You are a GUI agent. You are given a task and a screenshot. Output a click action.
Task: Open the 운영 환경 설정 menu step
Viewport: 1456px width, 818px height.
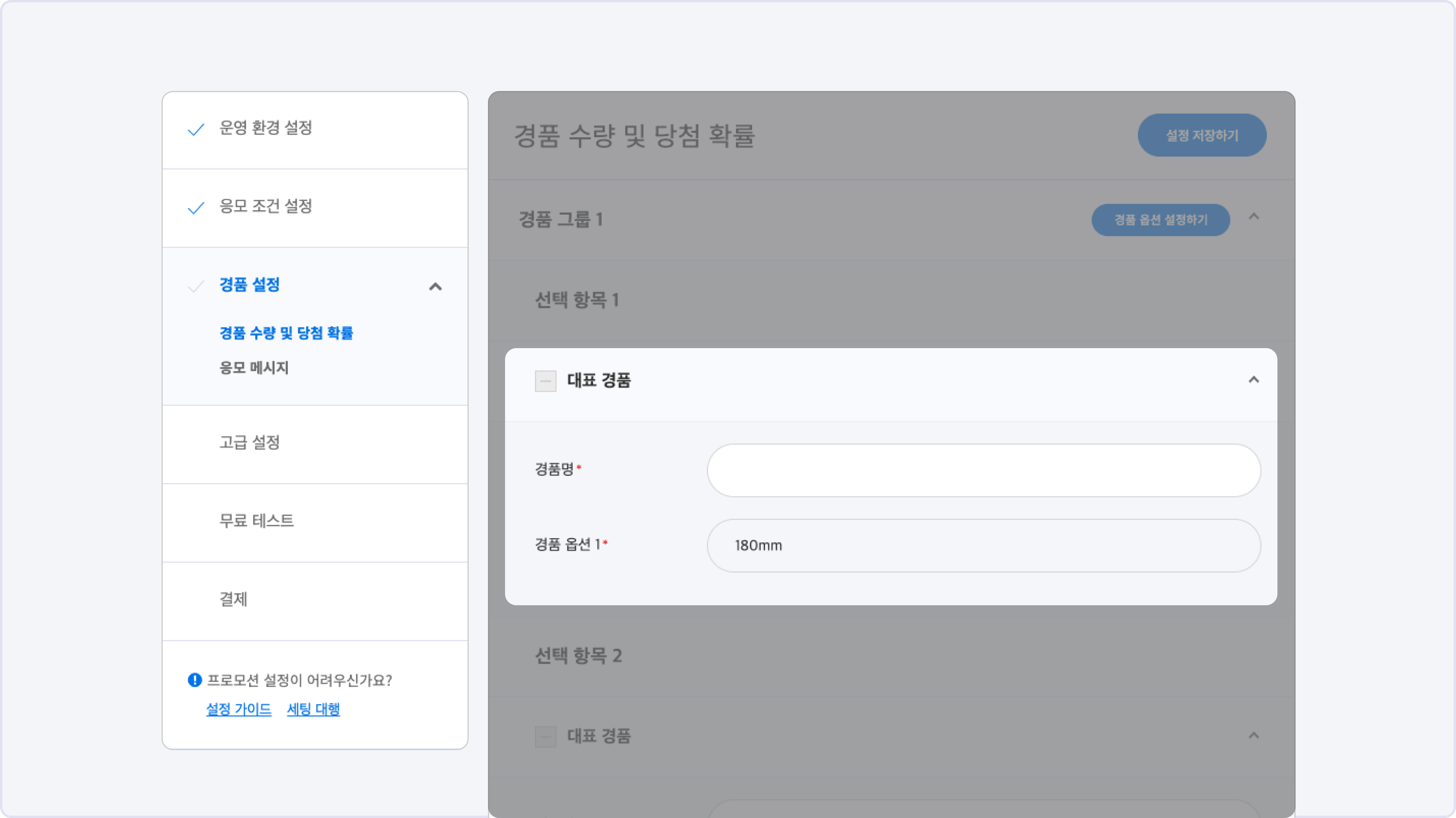pos(266,128)
